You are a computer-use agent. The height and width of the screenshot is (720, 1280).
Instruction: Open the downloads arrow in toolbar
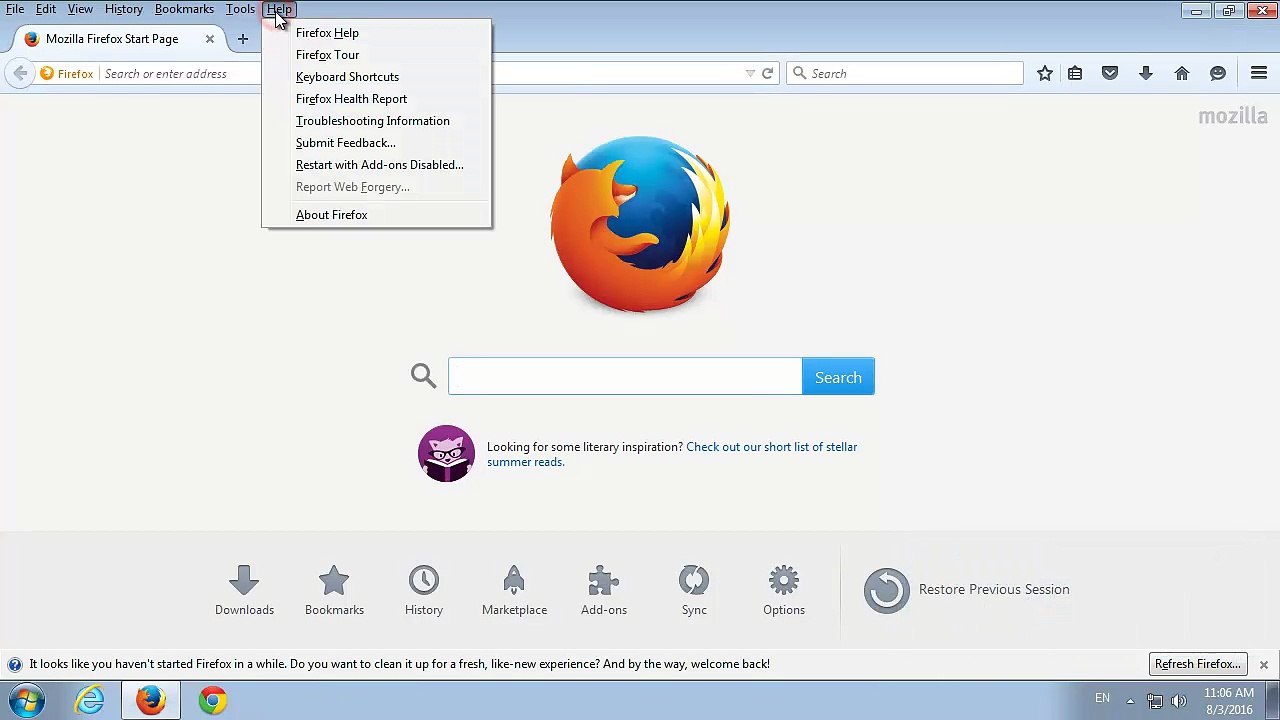tap(1146, 73)
